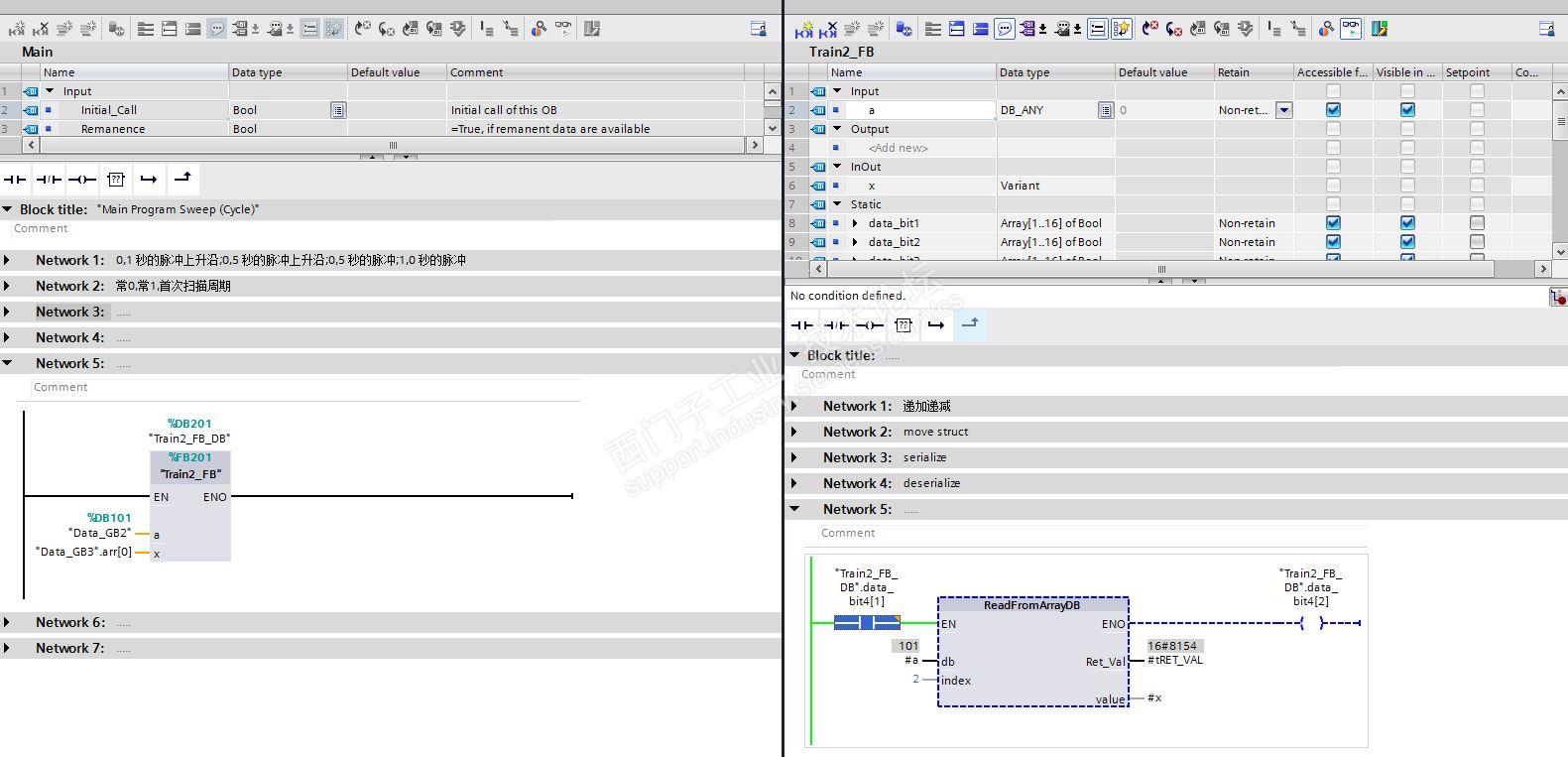Expand Network 4 deserialize in Train2_FB
1568x757 pixels.
[795, 483]
